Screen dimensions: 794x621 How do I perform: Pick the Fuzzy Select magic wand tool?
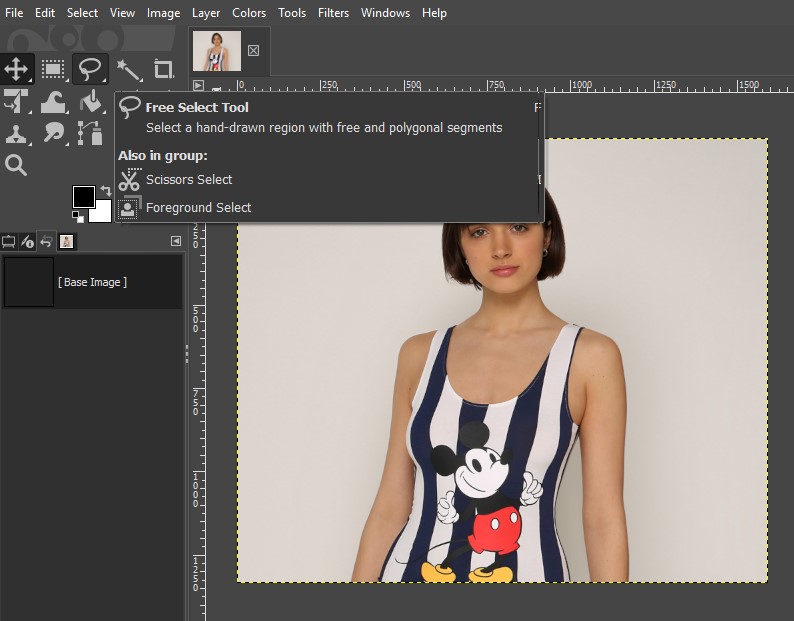(128, 69)
